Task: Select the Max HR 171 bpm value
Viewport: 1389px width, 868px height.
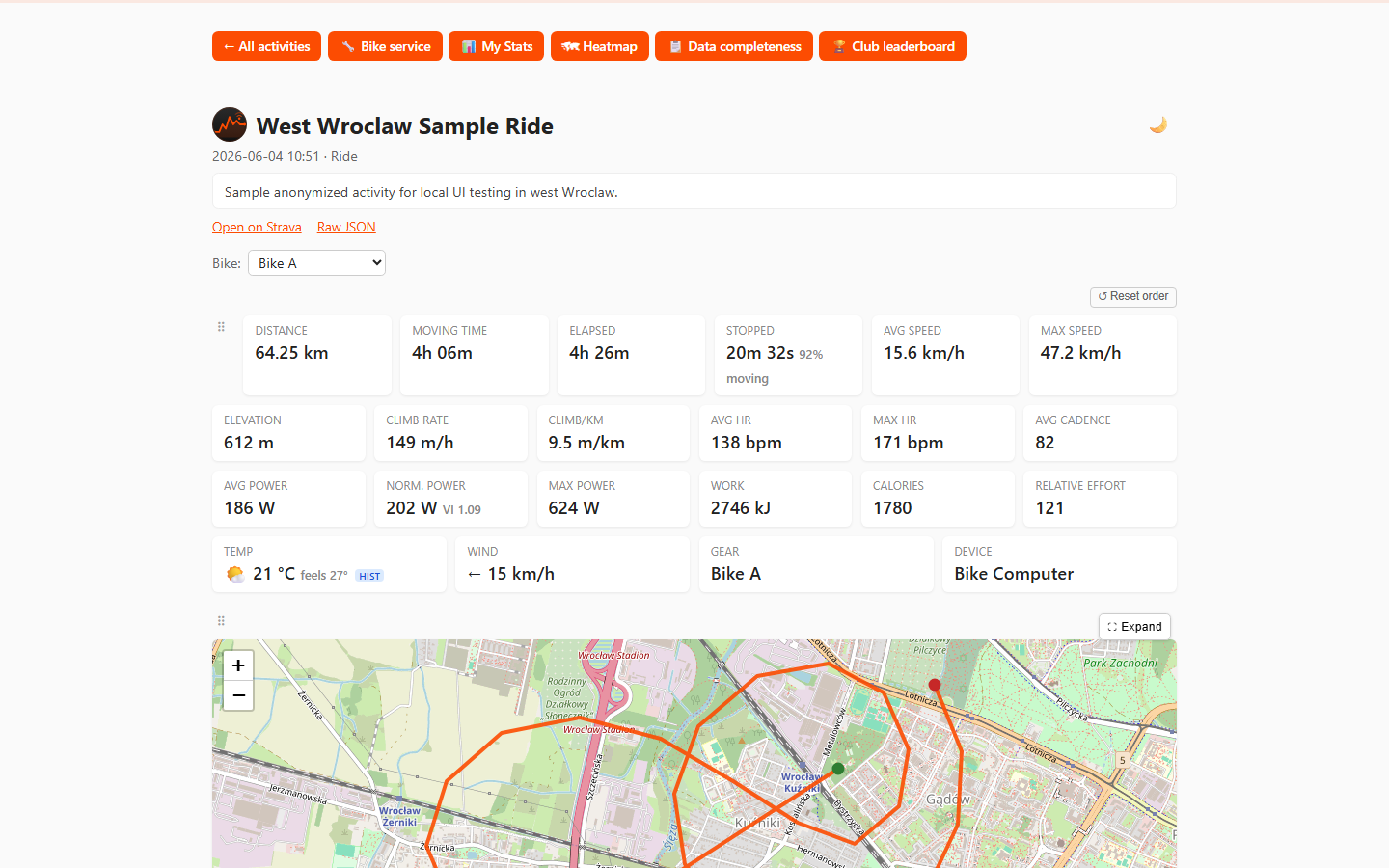Action: coord(909,443)
